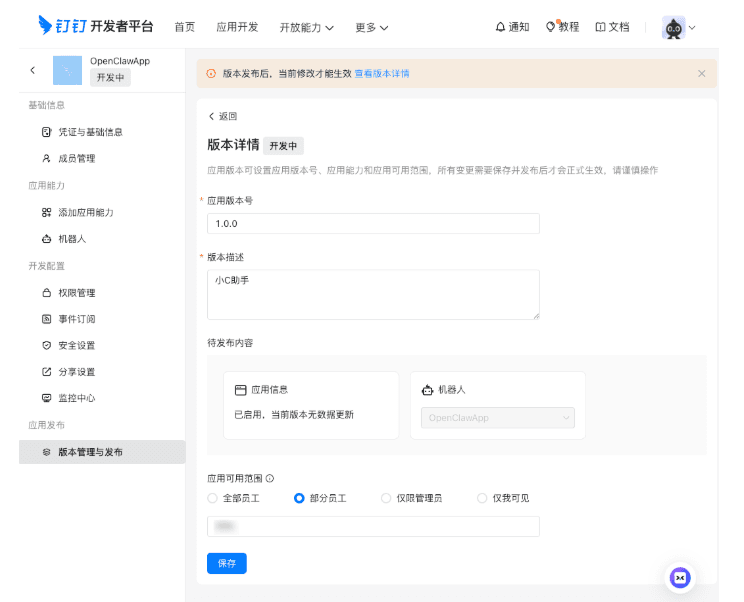Open 权限管理 in the sidebar
This screenshot has height=602, width=744.
pyautogui.click(x=76, y=293)
